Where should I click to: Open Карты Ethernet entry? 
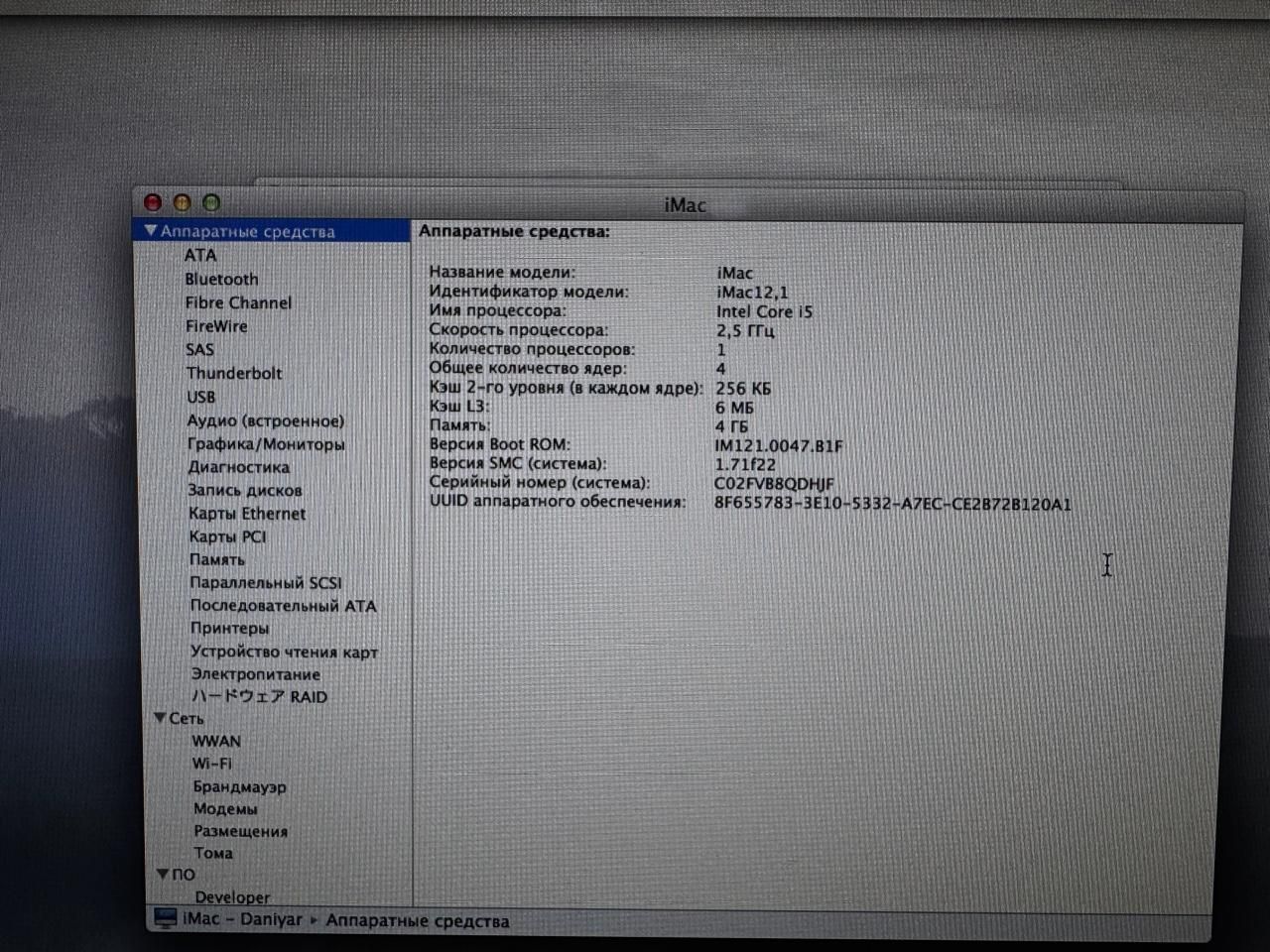tap(247, 514)
